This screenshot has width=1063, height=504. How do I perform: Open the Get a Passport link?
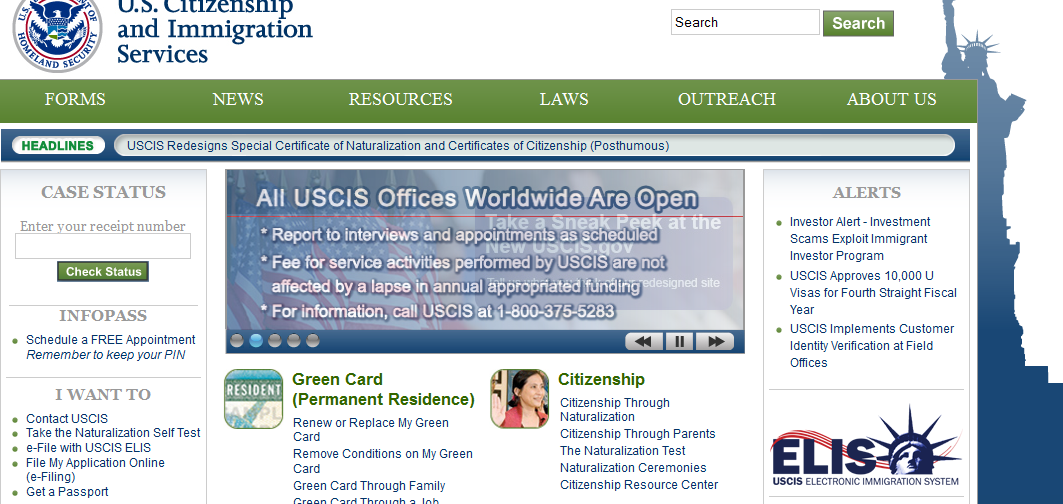coord(67,492)
